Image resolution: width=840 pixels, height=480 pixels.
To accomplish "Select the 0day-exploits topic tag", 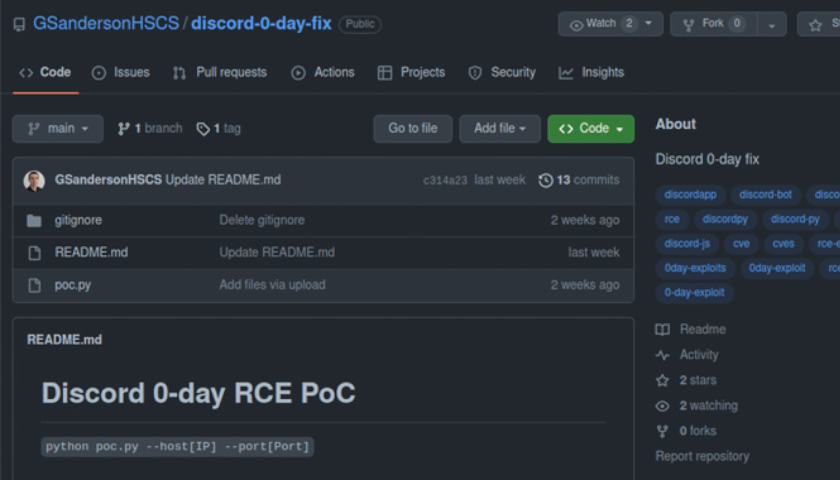I will (695, 268).
